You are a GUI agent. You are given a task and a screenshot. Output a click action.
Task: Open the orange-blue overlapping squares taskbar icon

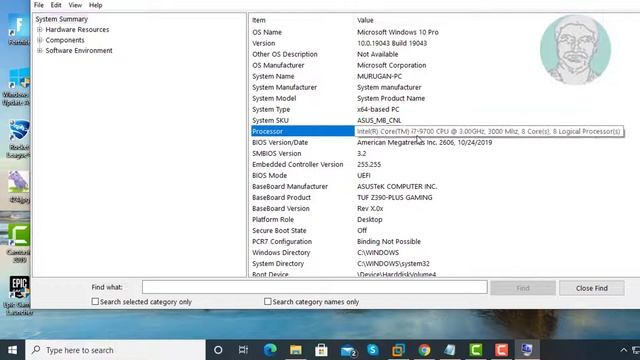coord(398,350)
